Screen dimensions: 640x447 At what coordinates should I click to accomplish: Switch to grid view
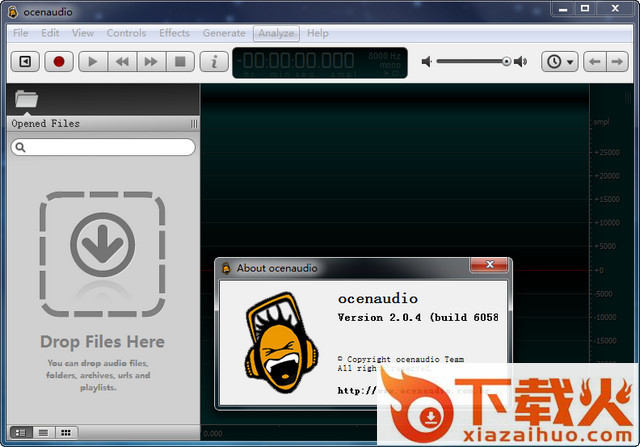click(66, 433)
